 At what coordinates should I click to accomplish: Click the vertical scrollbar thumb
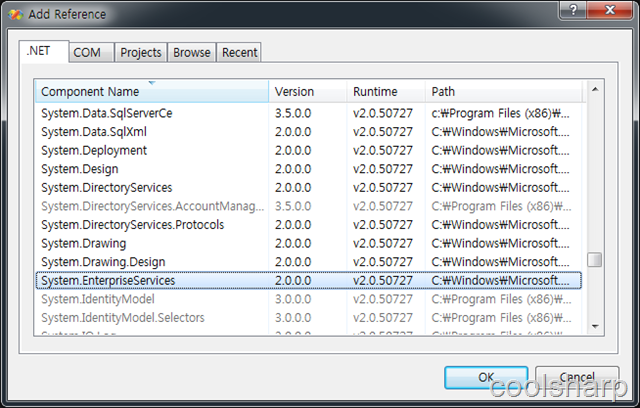click(595, 259)
